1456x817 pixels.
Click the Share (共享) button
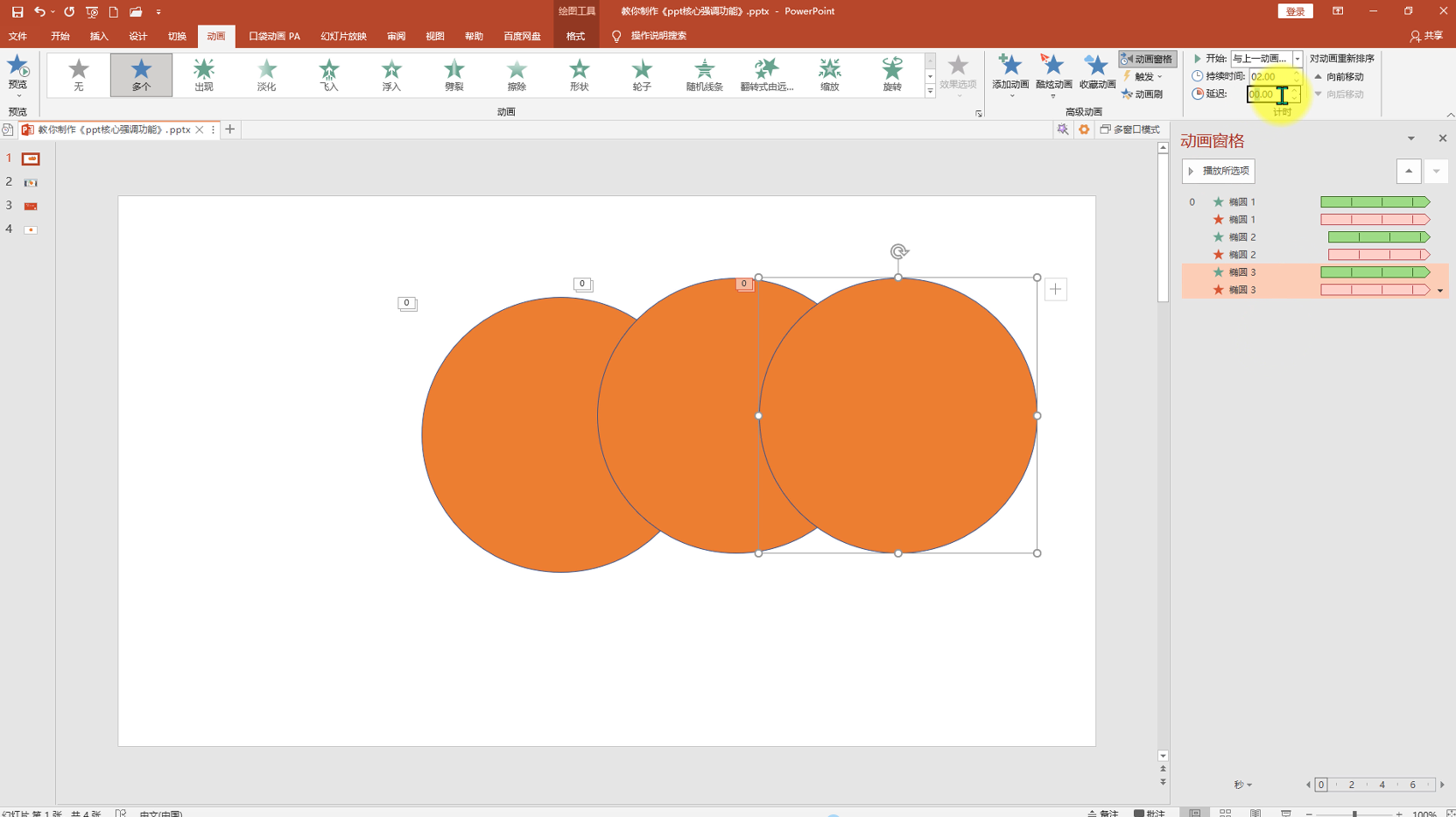[x=1425, y=36]
